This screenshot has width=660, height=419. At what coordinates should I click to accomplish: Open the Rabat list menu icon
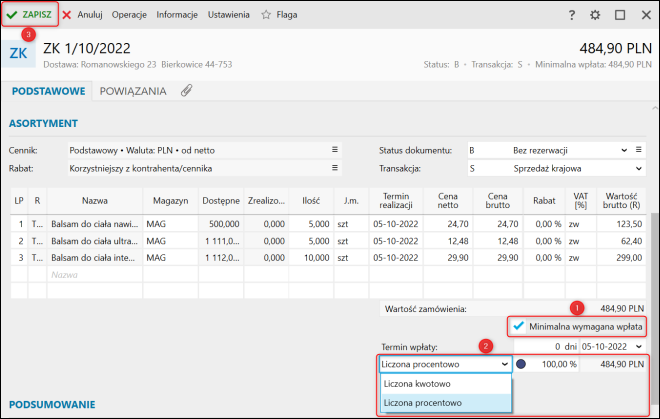(335, 168)
